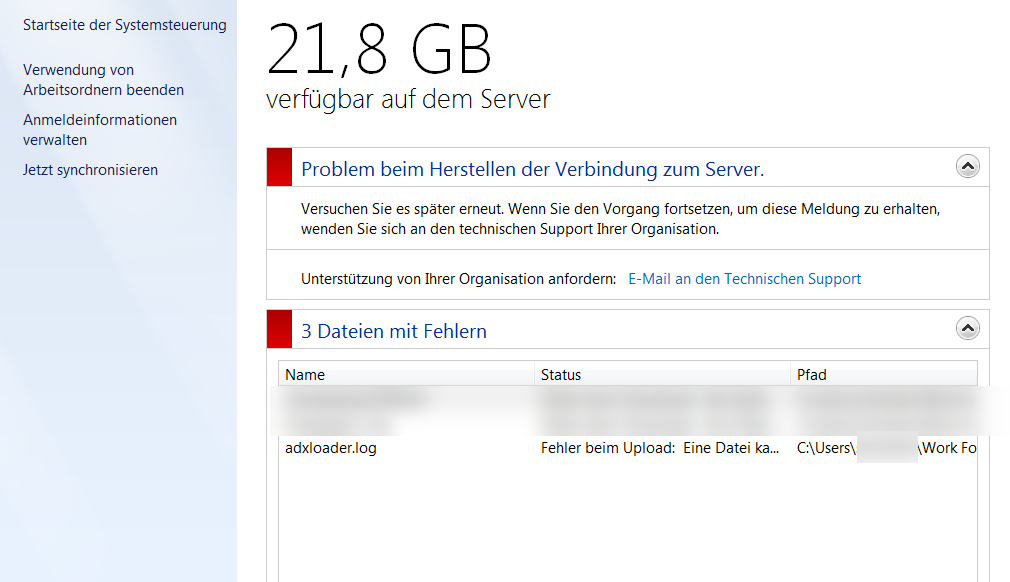Start sync with 'Jetzt synchronisieren'
1010x582 pixels.
(90, 170)
